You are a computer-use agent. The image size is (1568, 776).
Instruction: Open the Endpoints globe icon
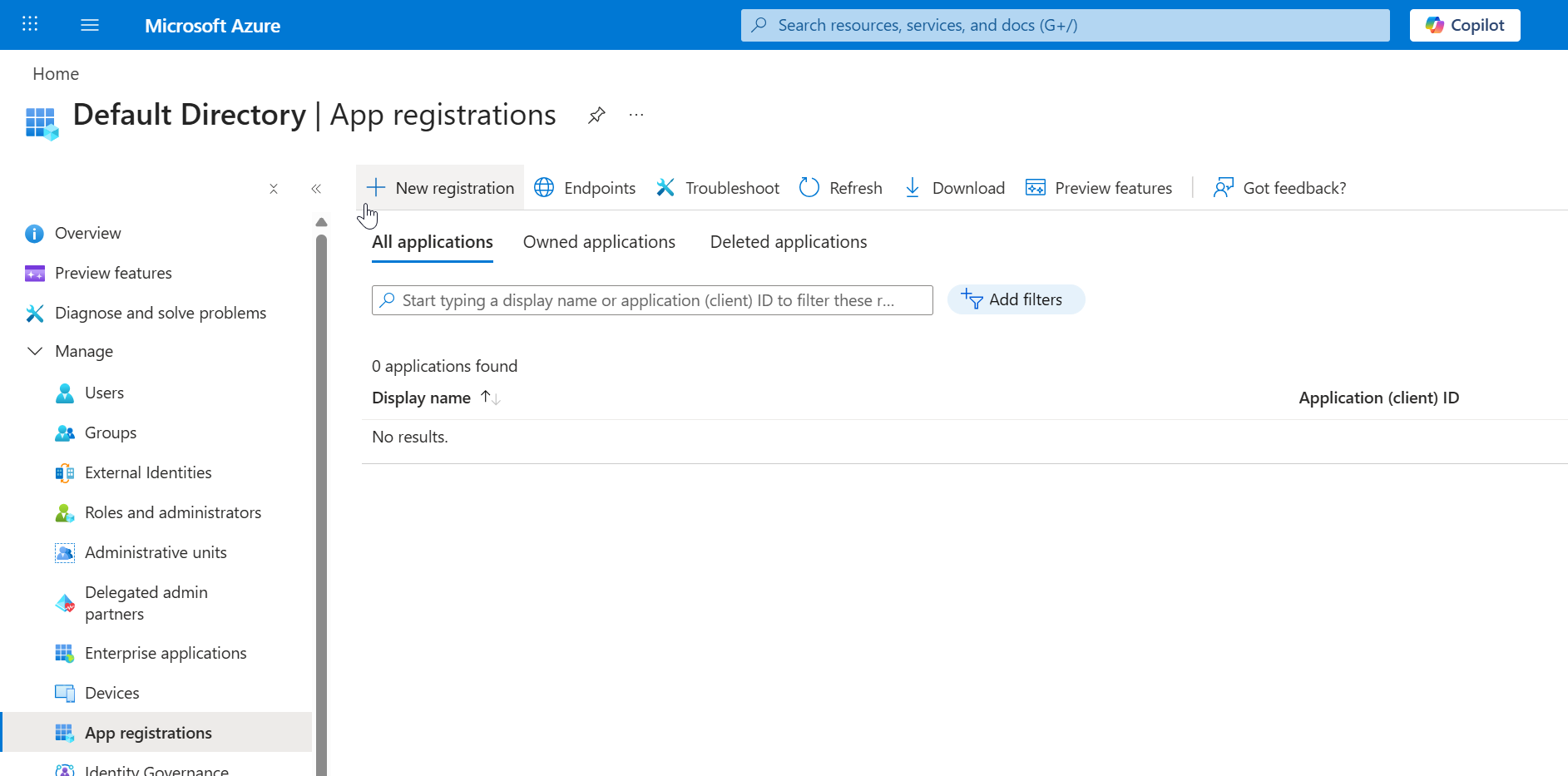(x=544, y=187)
